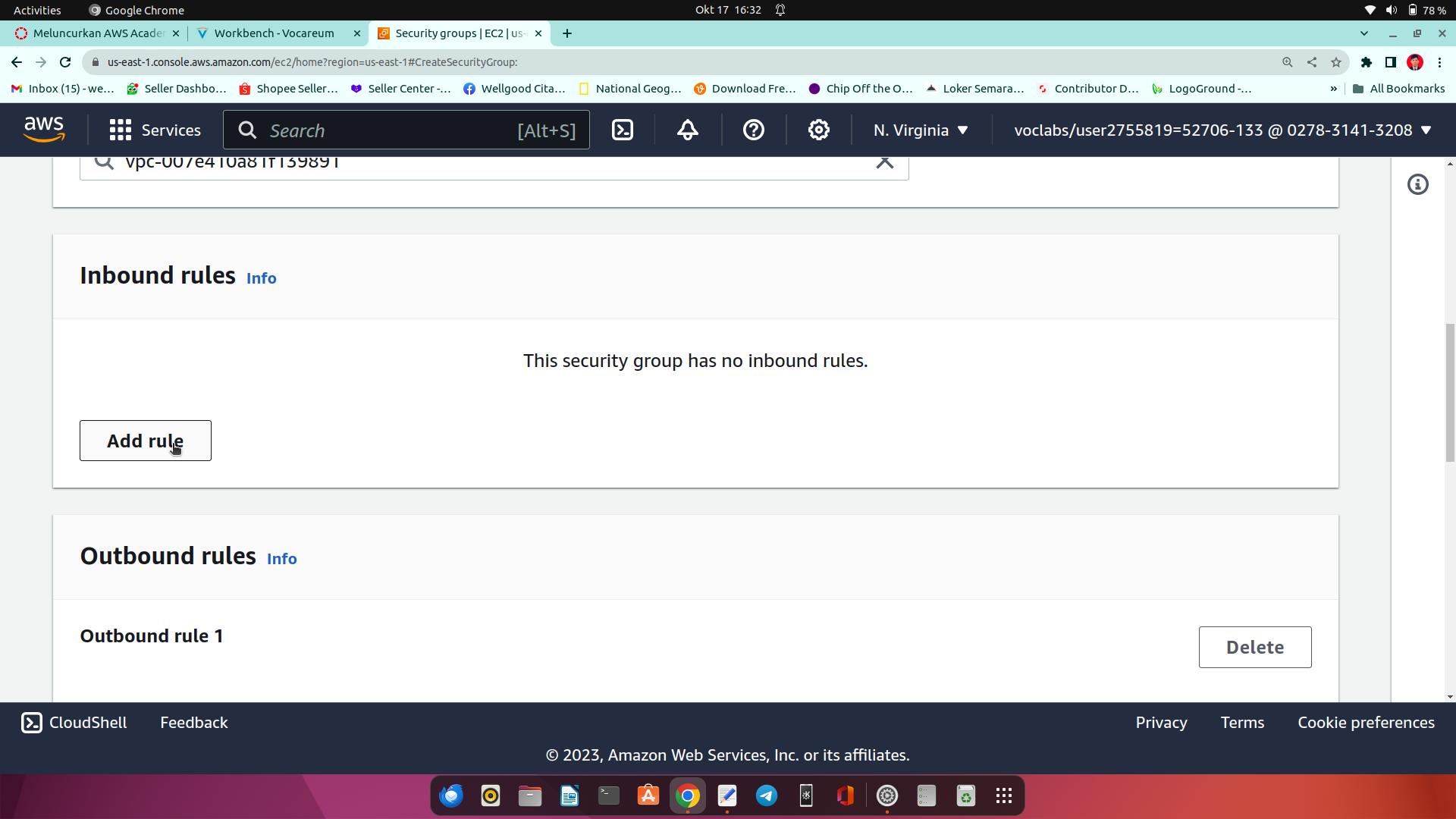1456x819 pixels.
Task: Bookmark this page with the star icon
Action: point(1336,62)
